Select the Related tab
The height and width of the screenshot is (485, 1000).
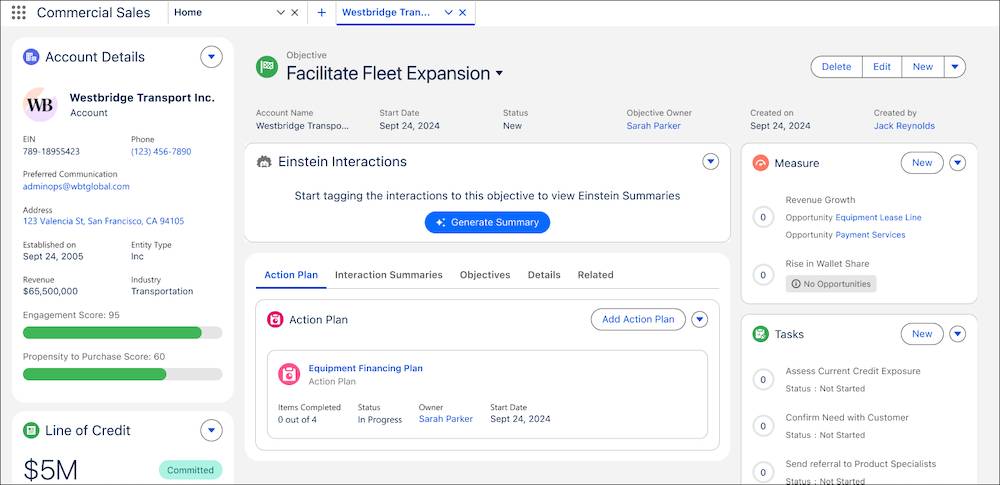[x=595, y=275]
